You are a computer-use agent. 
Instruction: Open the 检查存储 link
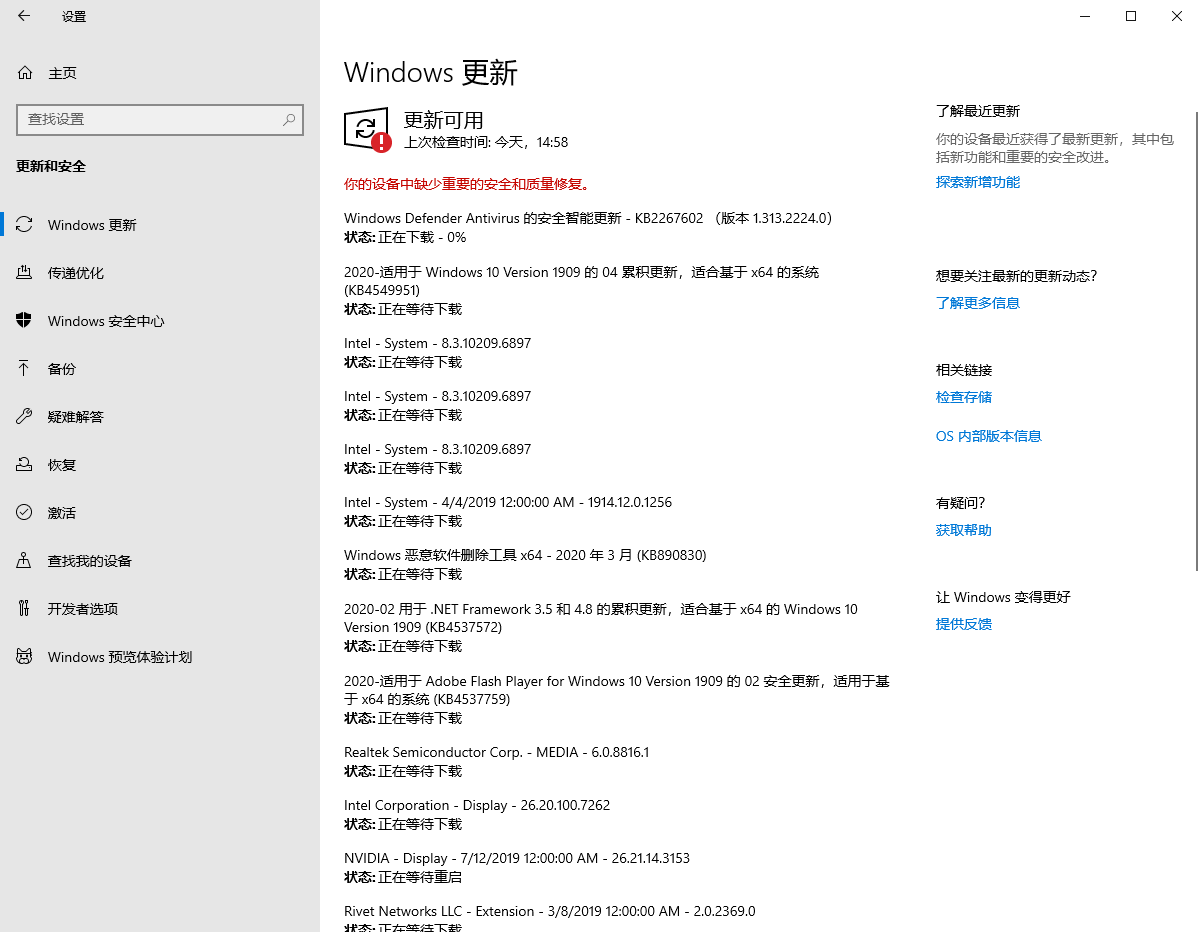tap(963, 397)
